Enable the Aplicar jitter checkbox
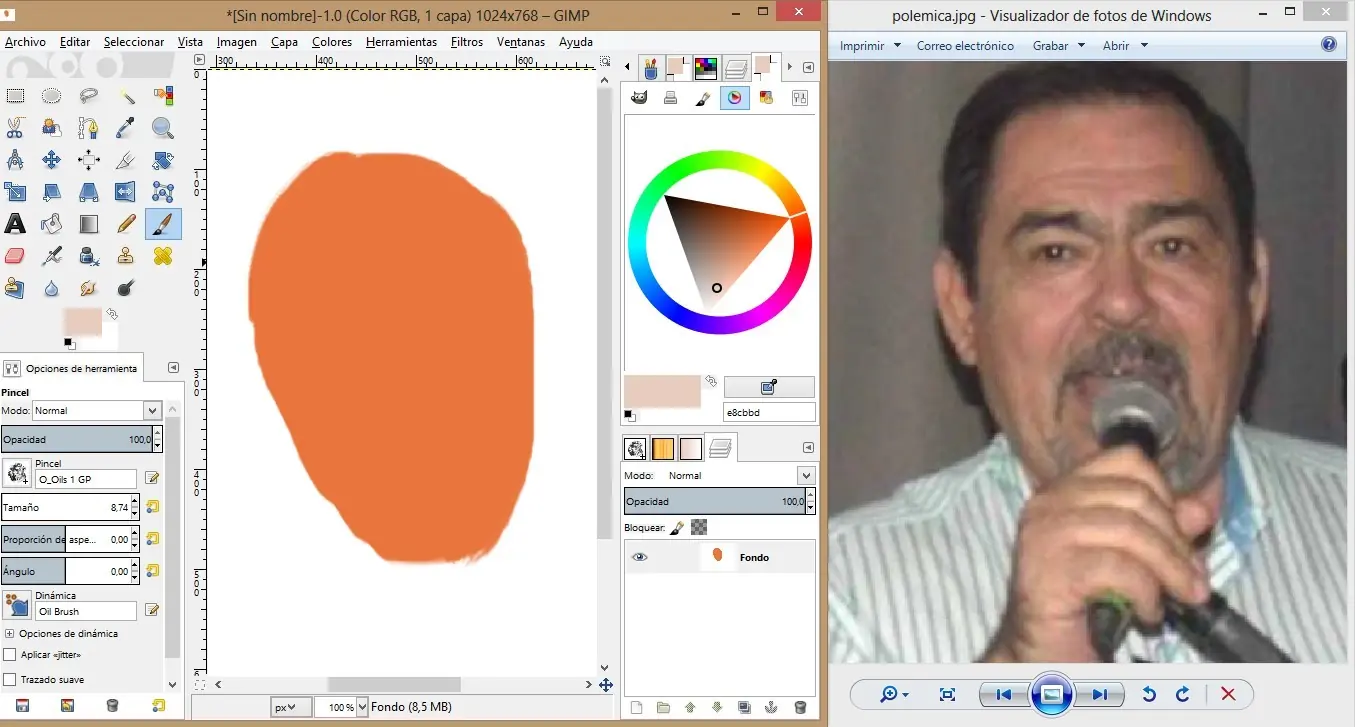Image resolution: width=1355 pixels, height=727 pixels. click(10, 655)
